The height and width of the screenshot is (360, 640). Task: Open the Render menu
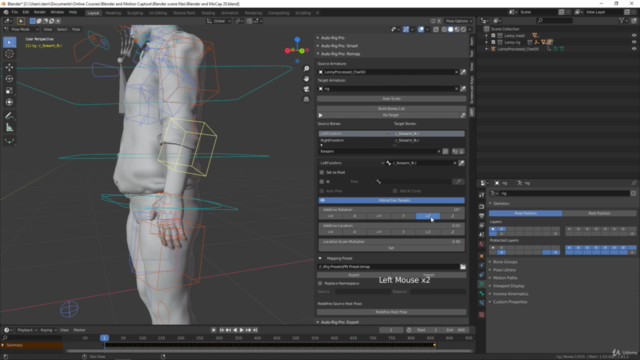(x=40, y=12)
